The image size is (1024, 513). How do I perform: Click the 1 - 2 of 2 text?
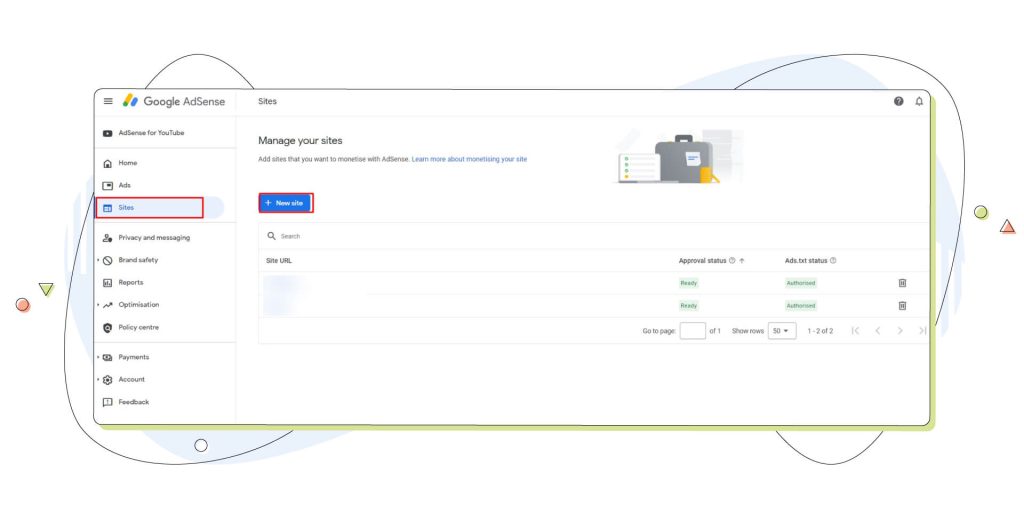820,331
